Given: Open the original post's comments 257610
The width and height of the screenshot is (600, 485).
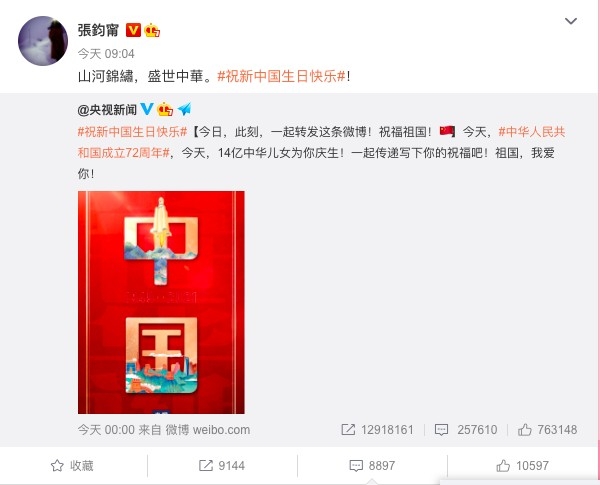Looking at the screenshot, I should click(x=466, y=430).
